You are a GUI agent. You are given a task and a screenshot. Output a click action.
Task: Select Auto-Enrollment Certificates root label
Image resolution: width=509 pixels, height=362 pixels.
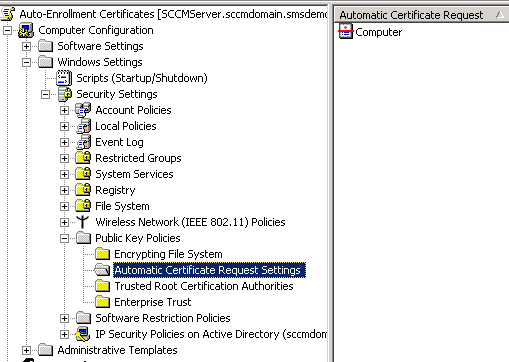173,14
